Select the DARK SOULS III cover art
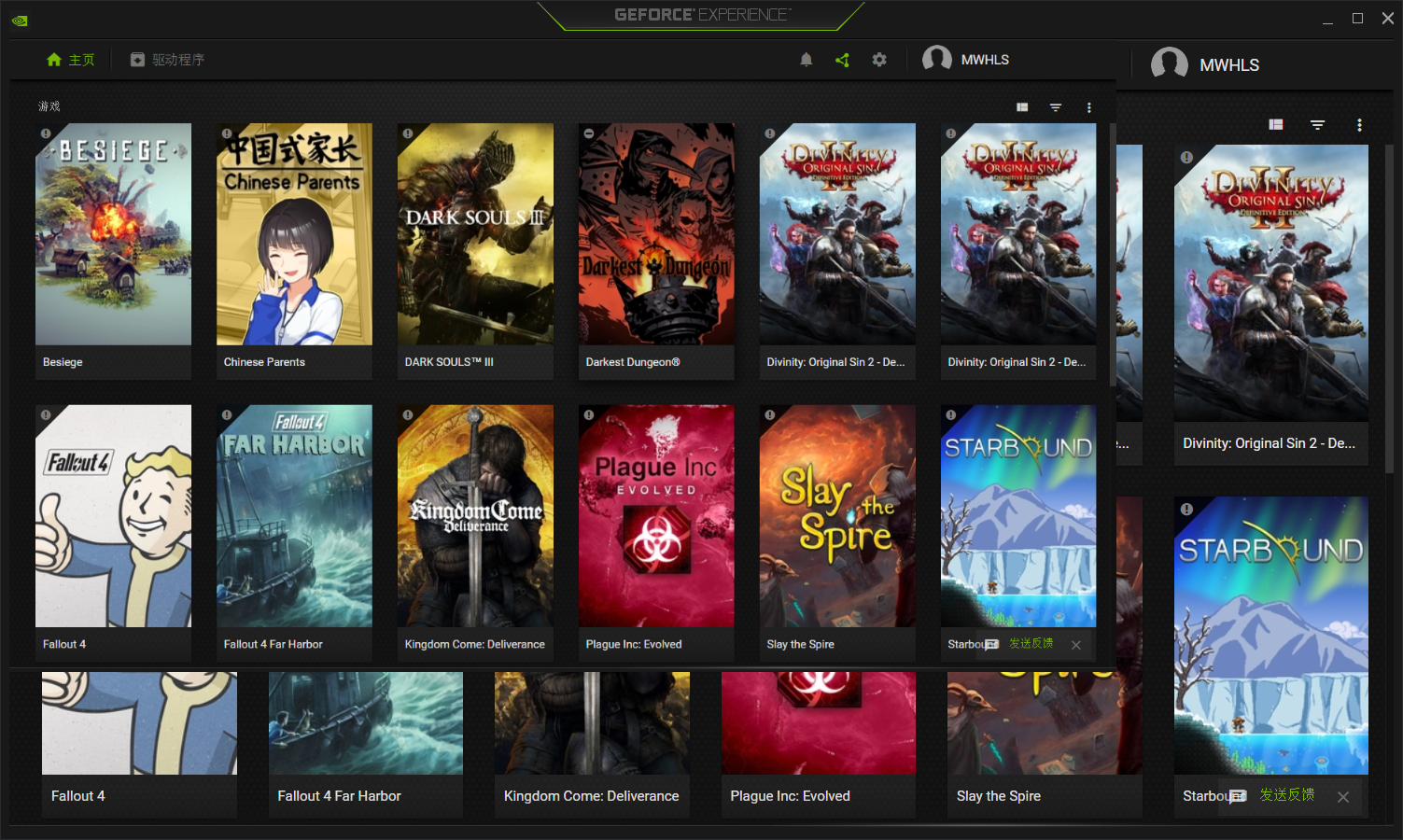Viewport: 1403px width, 840px height. (475, 234)
